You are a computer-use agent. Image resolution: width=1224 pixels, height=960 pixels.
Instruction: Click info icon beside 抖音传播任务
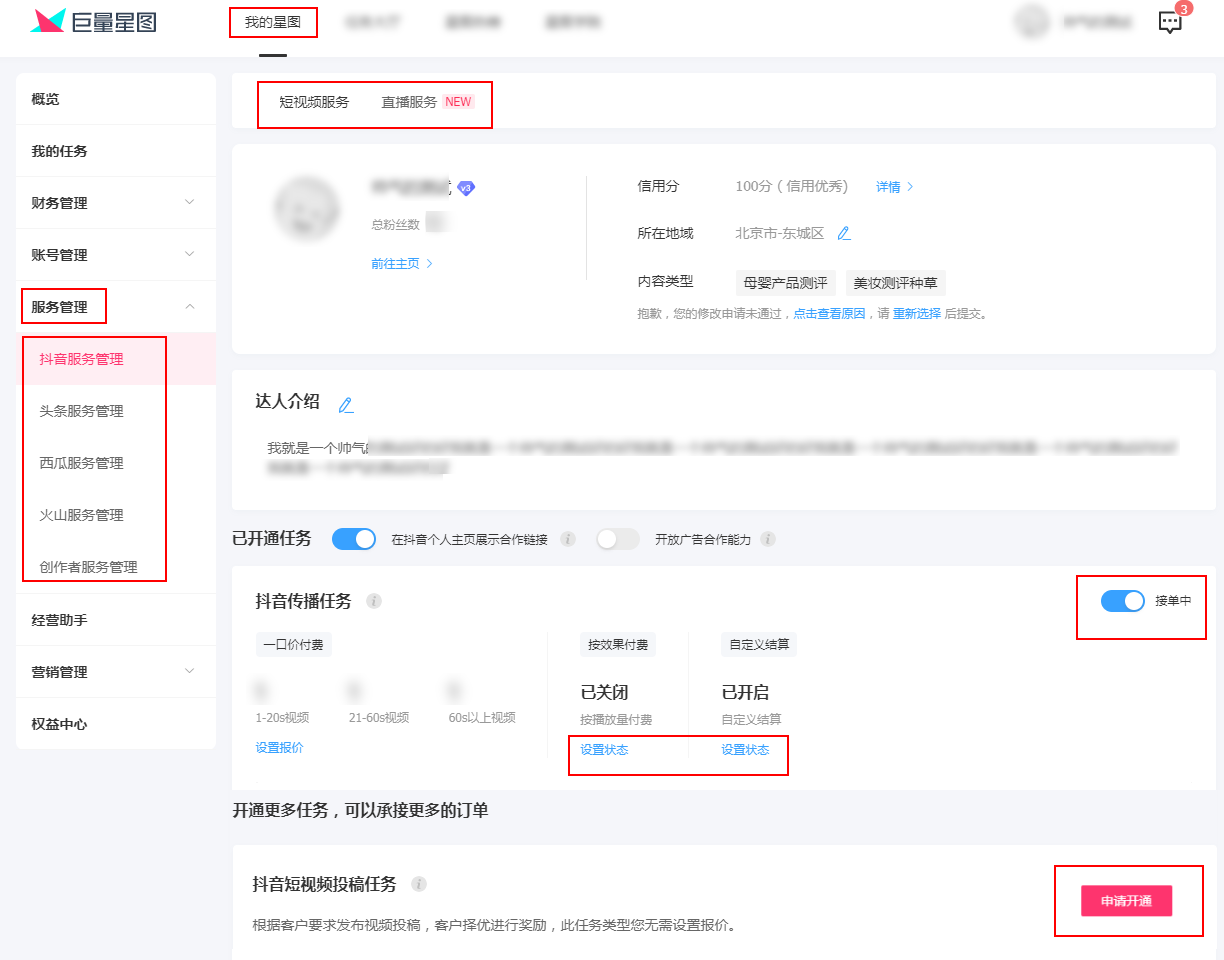(374, 601)
